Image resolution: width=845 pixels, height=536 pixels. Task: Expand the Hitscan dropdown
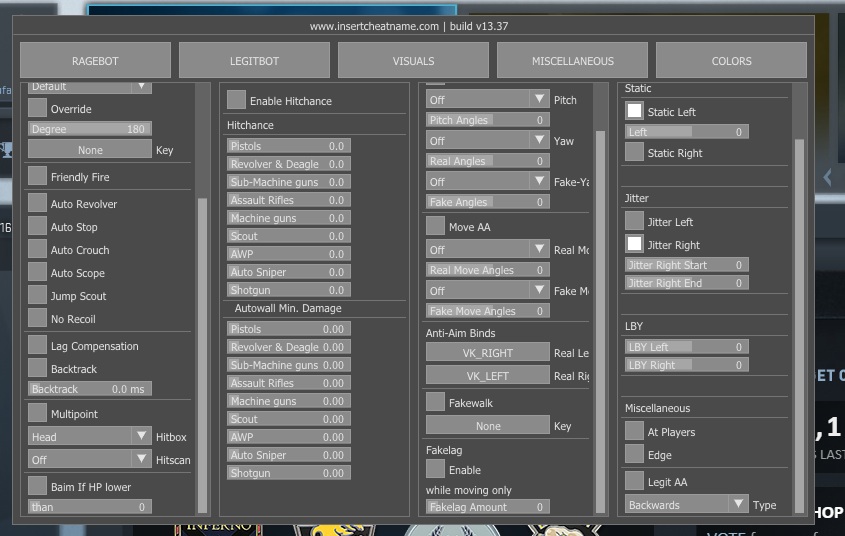click(89, 459)
